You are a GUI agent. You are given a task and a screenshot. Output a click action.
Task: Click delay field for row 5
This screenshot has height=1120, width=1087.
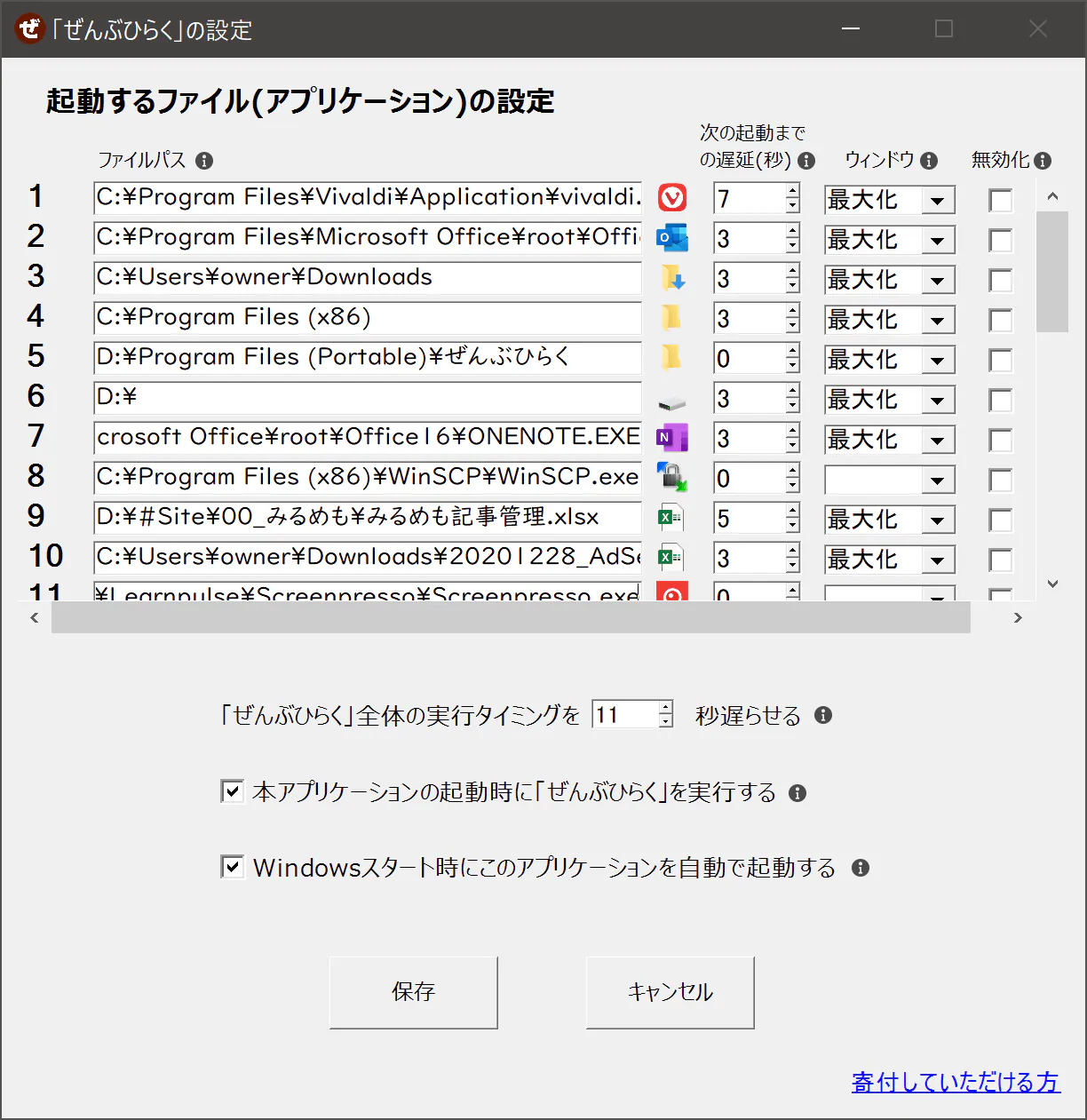[x=757, y=358]
